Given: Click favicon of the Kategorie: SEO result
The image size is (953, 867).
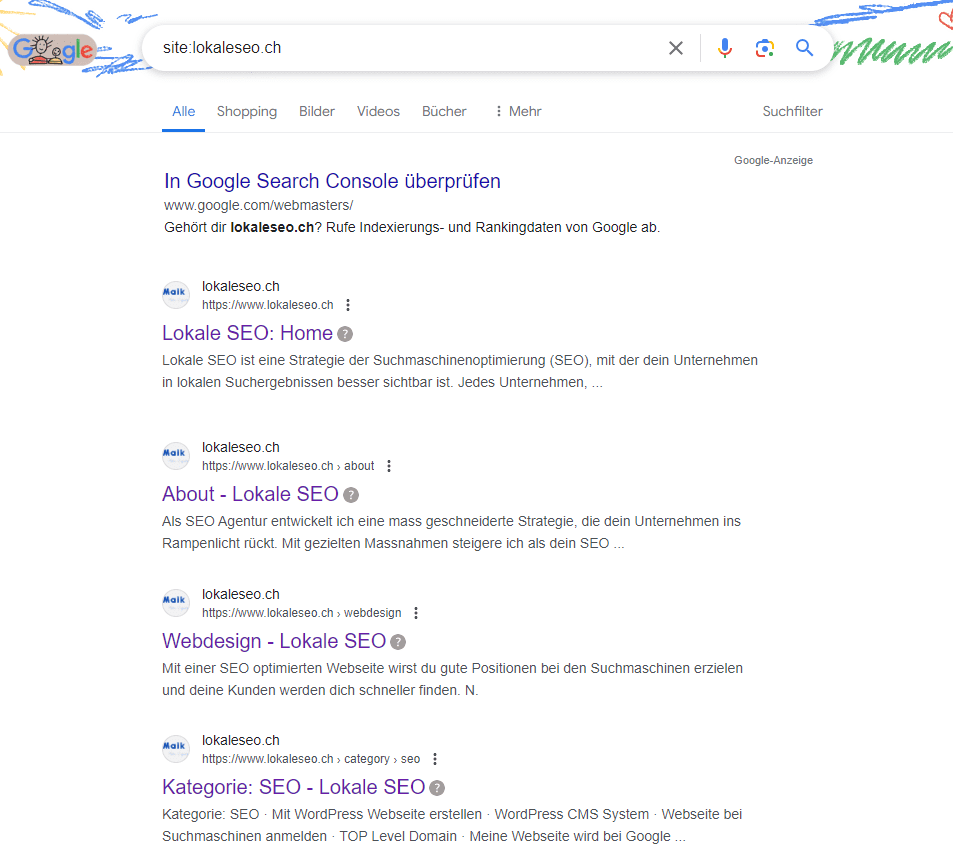Looking at the screenshot, I should click(x=176, y=749).
